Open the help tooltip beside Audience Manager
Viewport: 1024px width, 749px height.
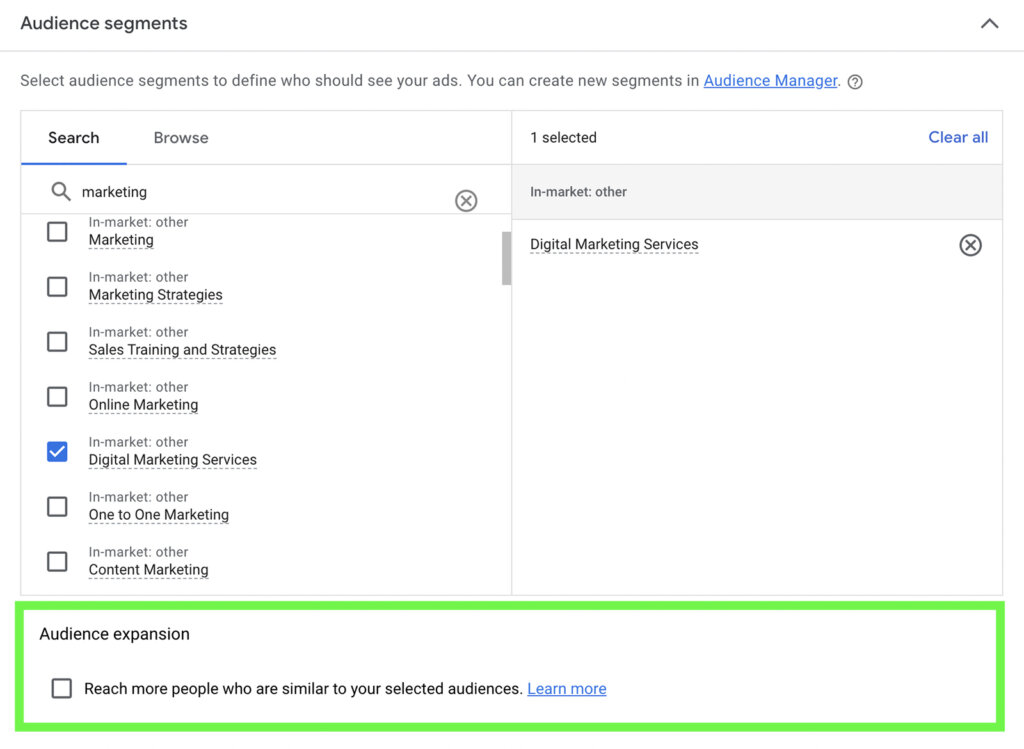click(854, 81)
